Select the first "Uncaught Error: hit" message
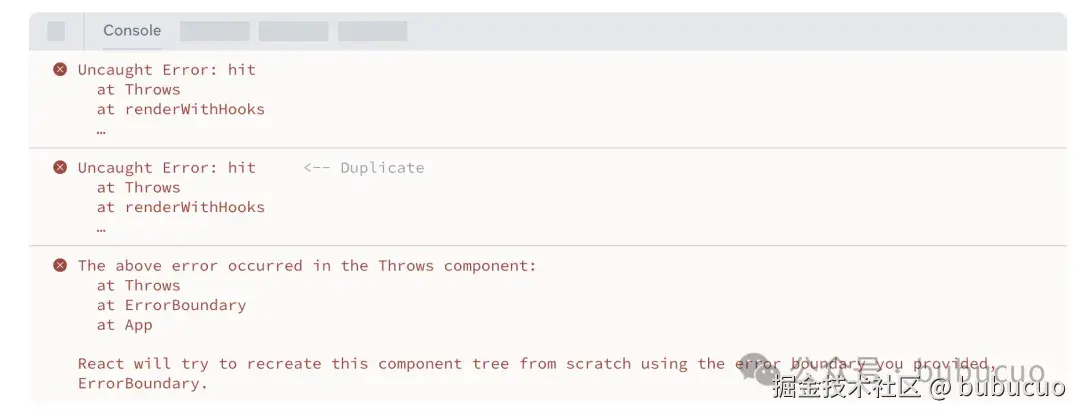Screen dimensions: 1080x415 167,70
